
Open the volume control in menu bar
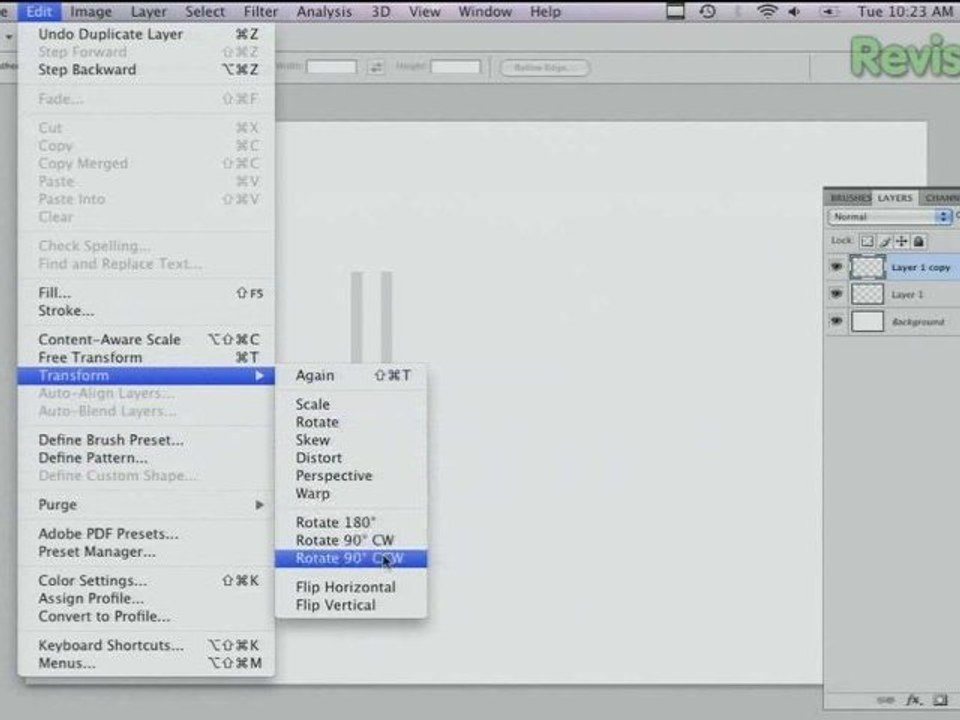795,11
